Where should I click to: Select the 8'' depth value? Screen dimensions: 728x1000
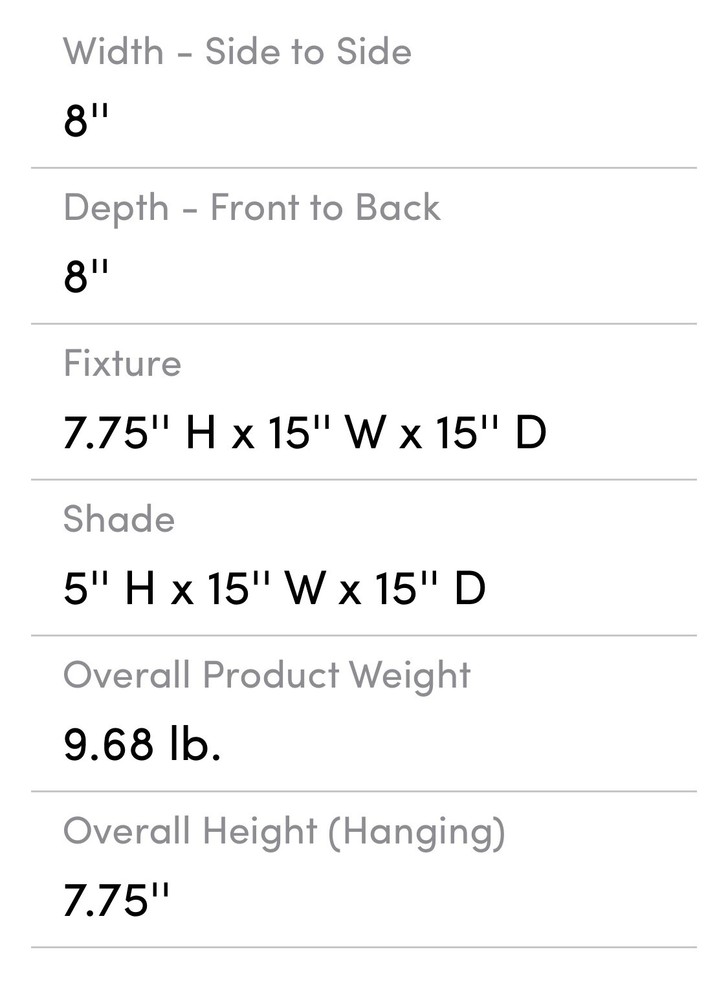pyautogui.click(x=86, y=277)
